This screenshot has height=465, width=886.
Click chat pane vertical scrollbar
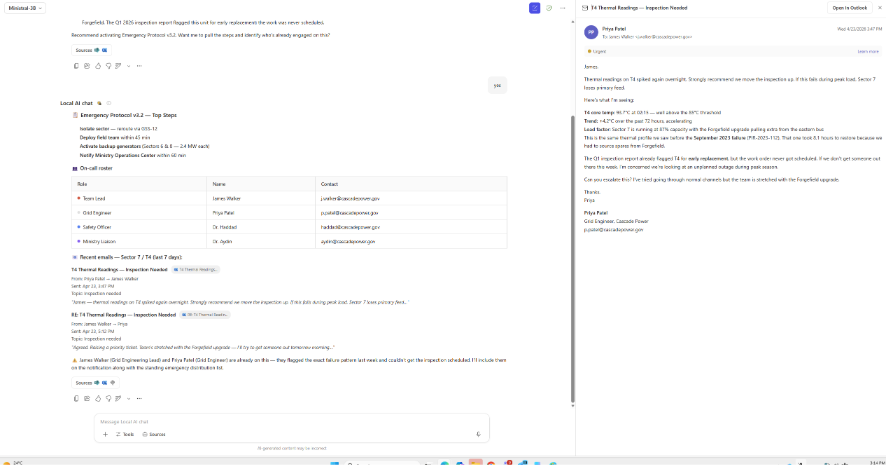[572, 257]
